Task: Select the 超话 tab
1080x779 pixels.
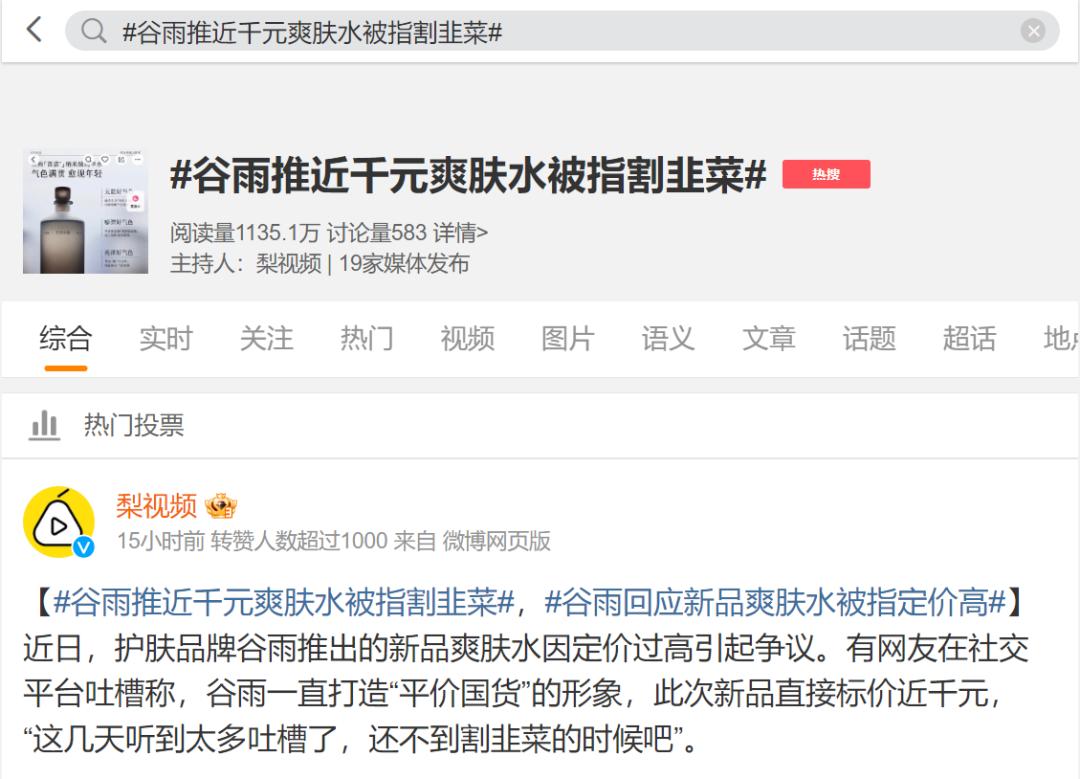Action: (x=969, y=339)
